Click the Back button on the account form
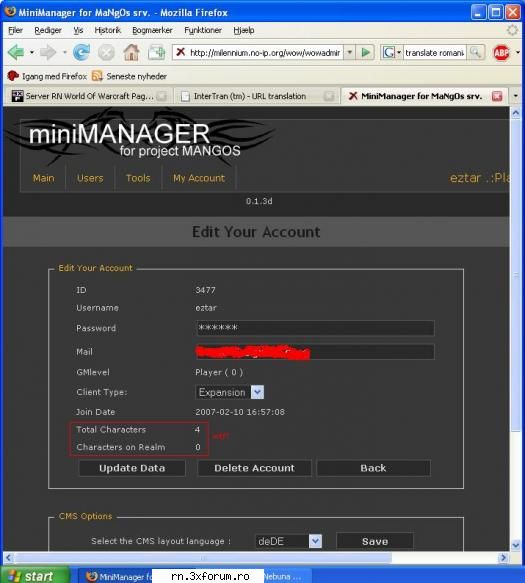This screenshot has height=583, width=525. point(373,468)
